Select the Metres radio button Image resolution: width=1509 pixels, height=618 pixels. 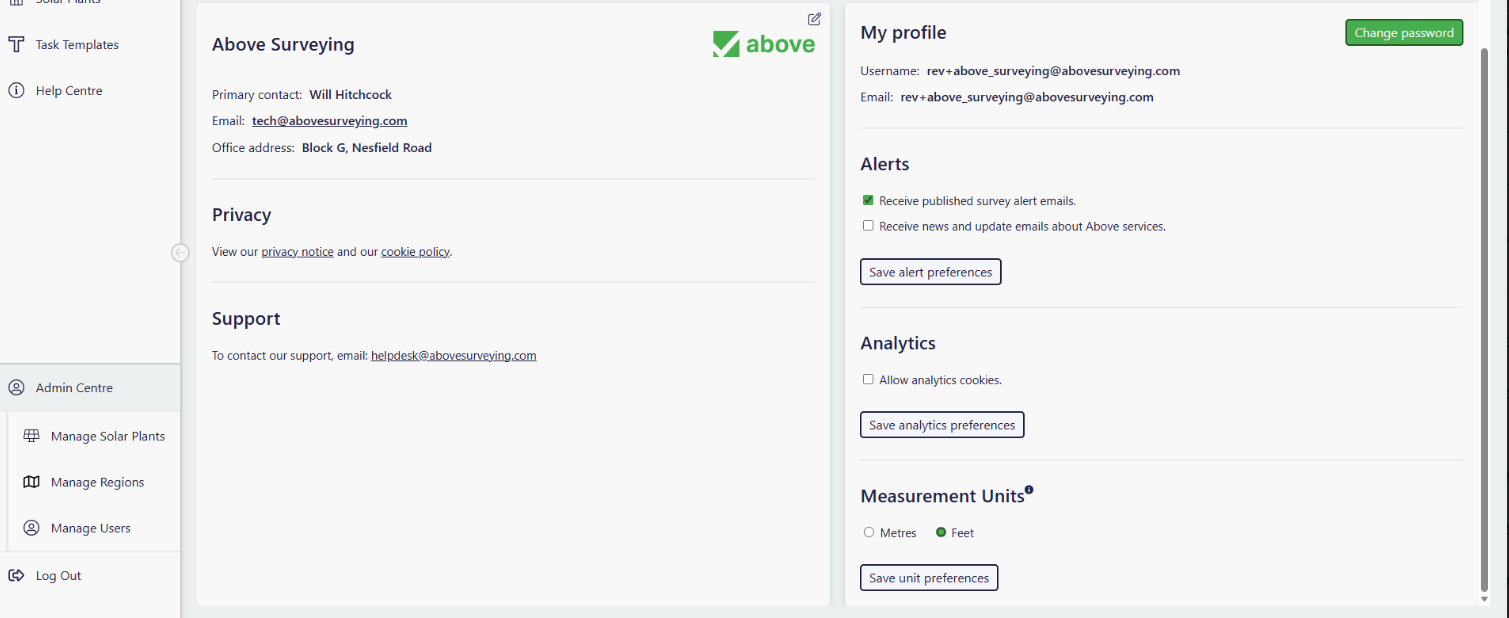(x=869, y=533)
